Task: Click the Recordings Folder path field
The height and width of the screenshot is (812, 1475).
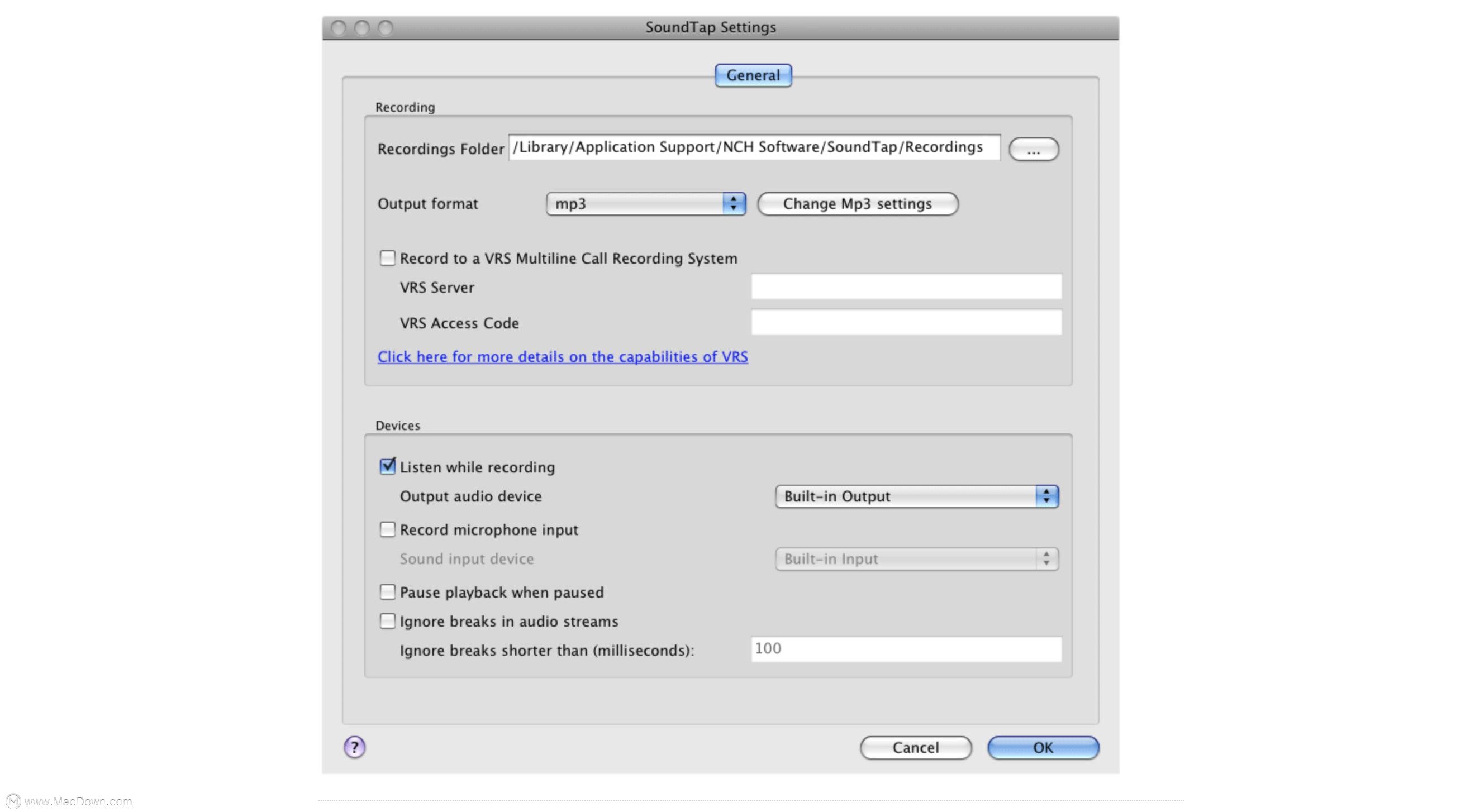Action: tap(754, 147)
